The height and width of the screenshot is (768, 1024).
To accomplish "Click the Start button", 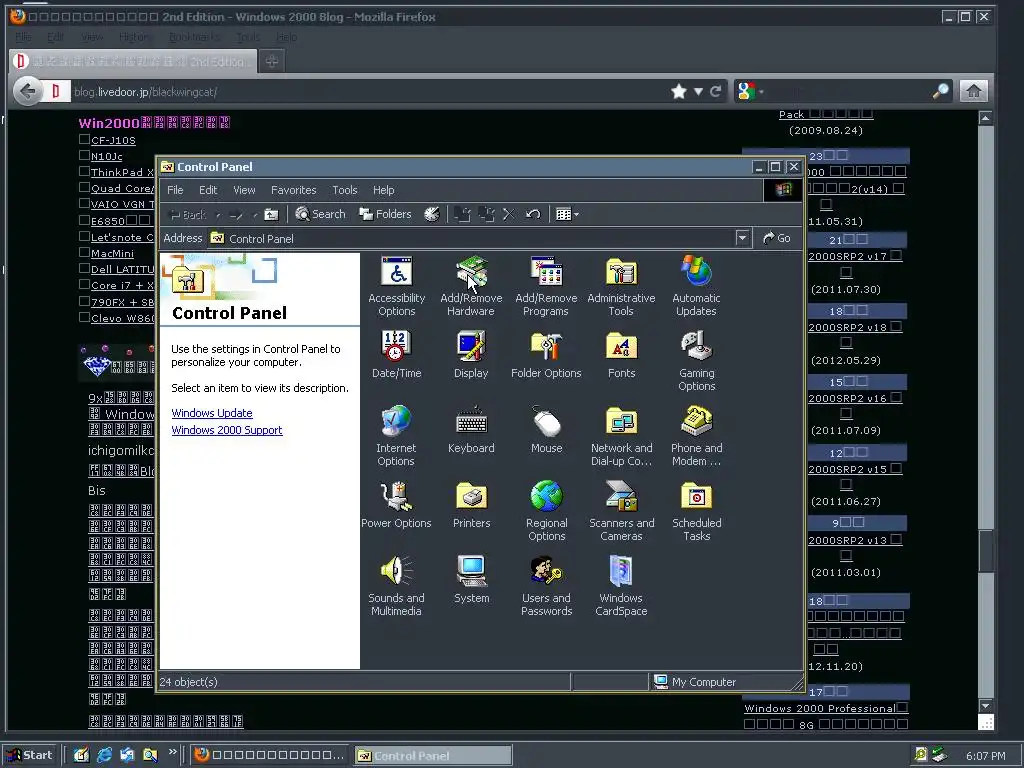I will pyautogui.click(x=31, y=755).
